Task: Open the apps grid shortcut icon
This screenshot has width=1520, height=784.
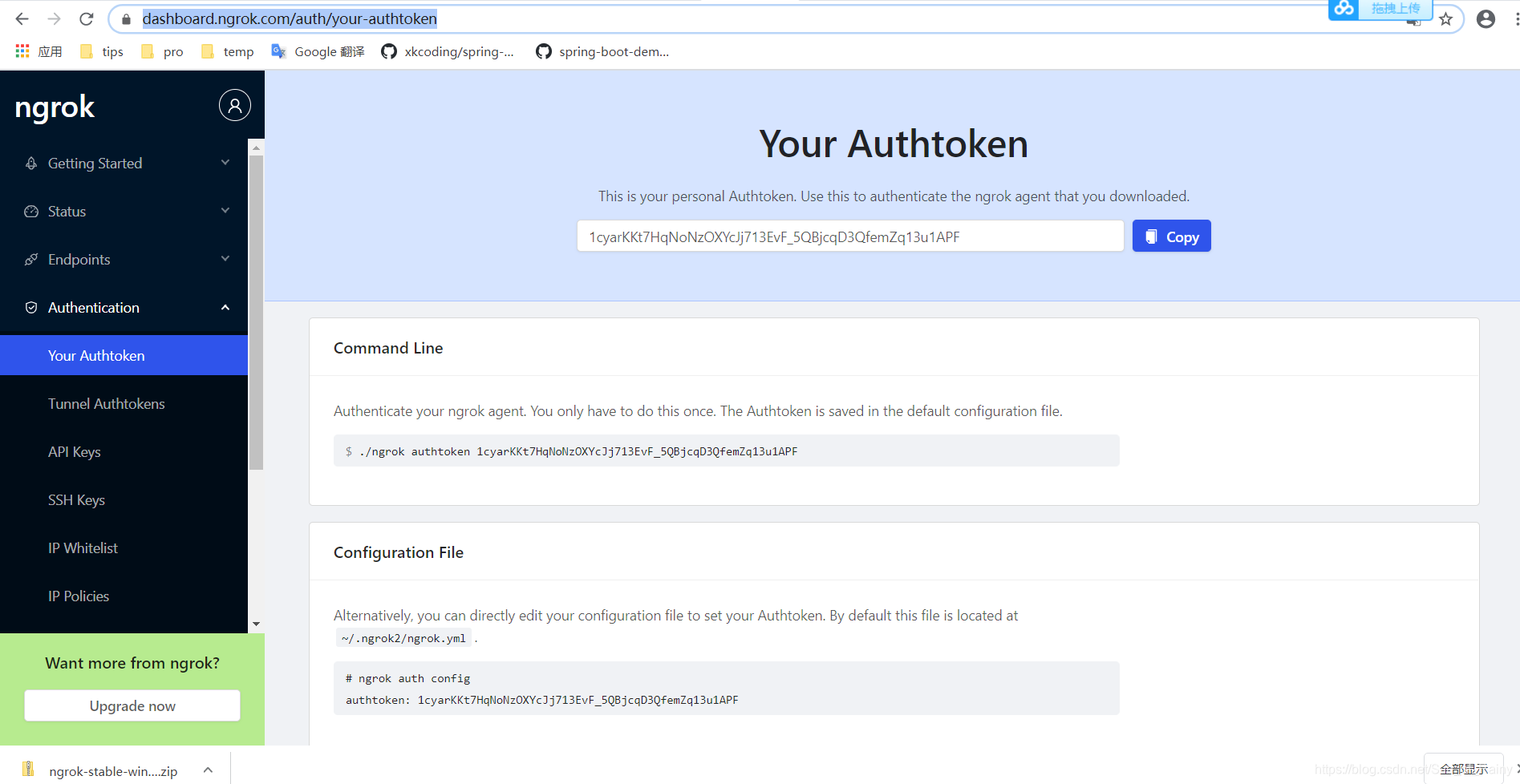Action: coord(22,51)
